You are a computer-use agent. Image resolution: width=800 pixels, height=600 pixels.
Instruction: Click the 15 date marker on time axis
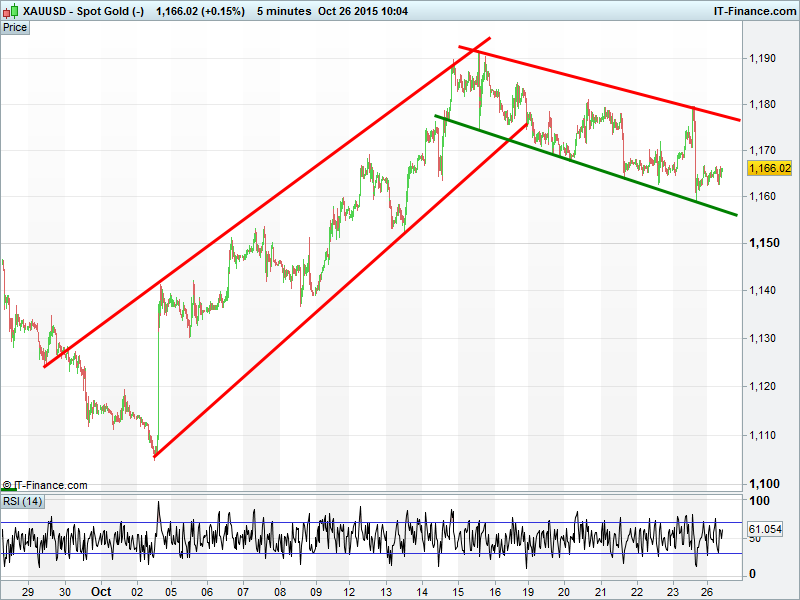[457, 590]
